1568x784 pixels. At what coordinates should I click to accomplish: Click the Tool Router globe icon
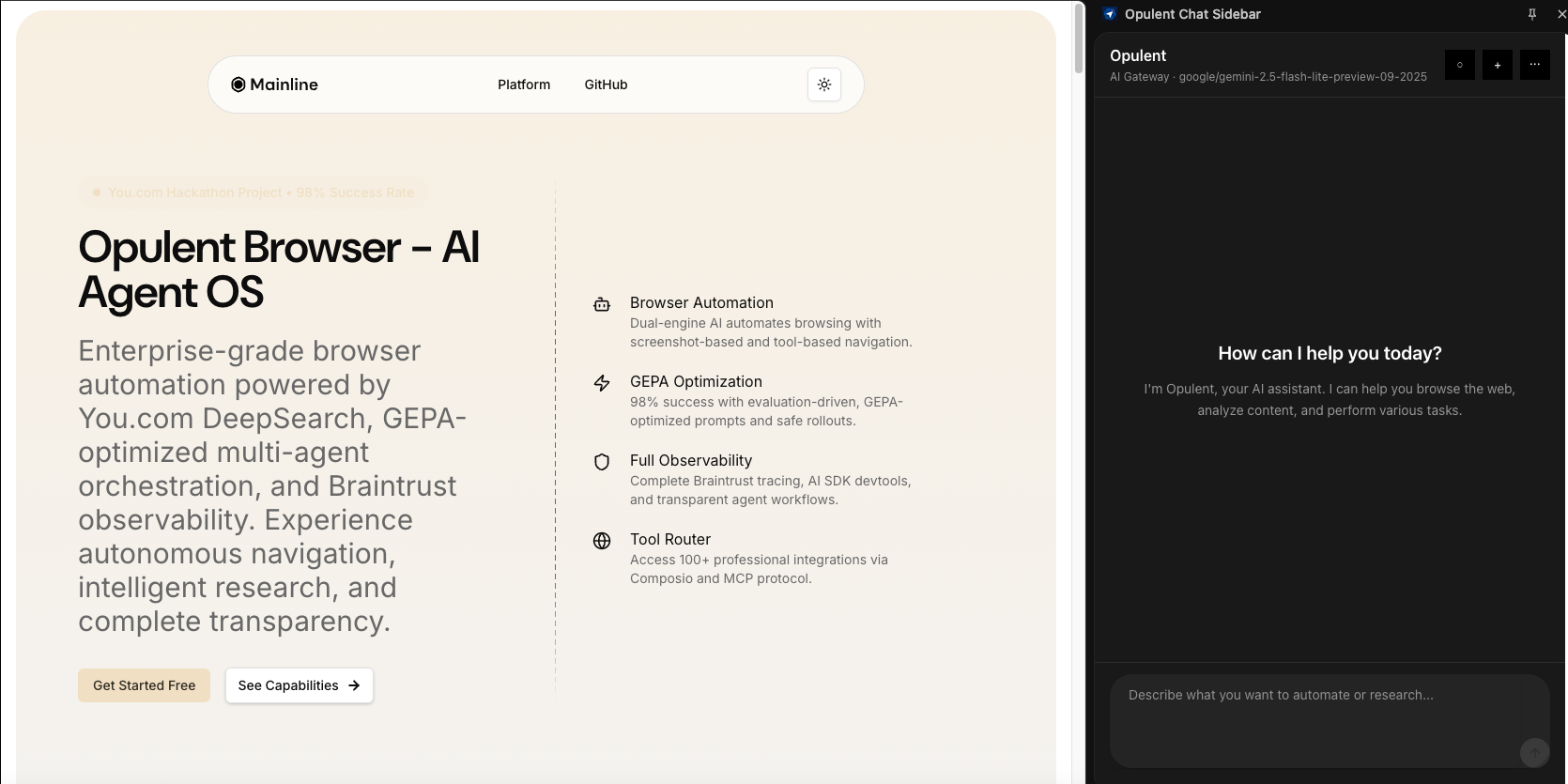(x=602, y=541)
